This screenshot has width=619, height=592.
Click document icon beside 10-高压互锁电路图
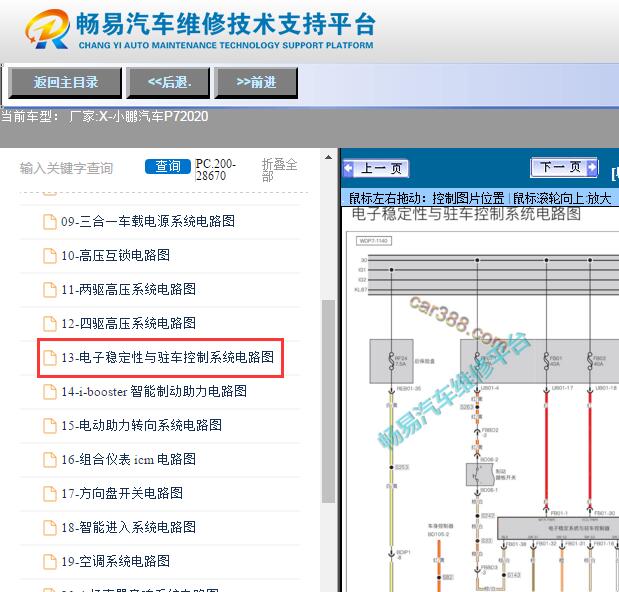[50, 255]
